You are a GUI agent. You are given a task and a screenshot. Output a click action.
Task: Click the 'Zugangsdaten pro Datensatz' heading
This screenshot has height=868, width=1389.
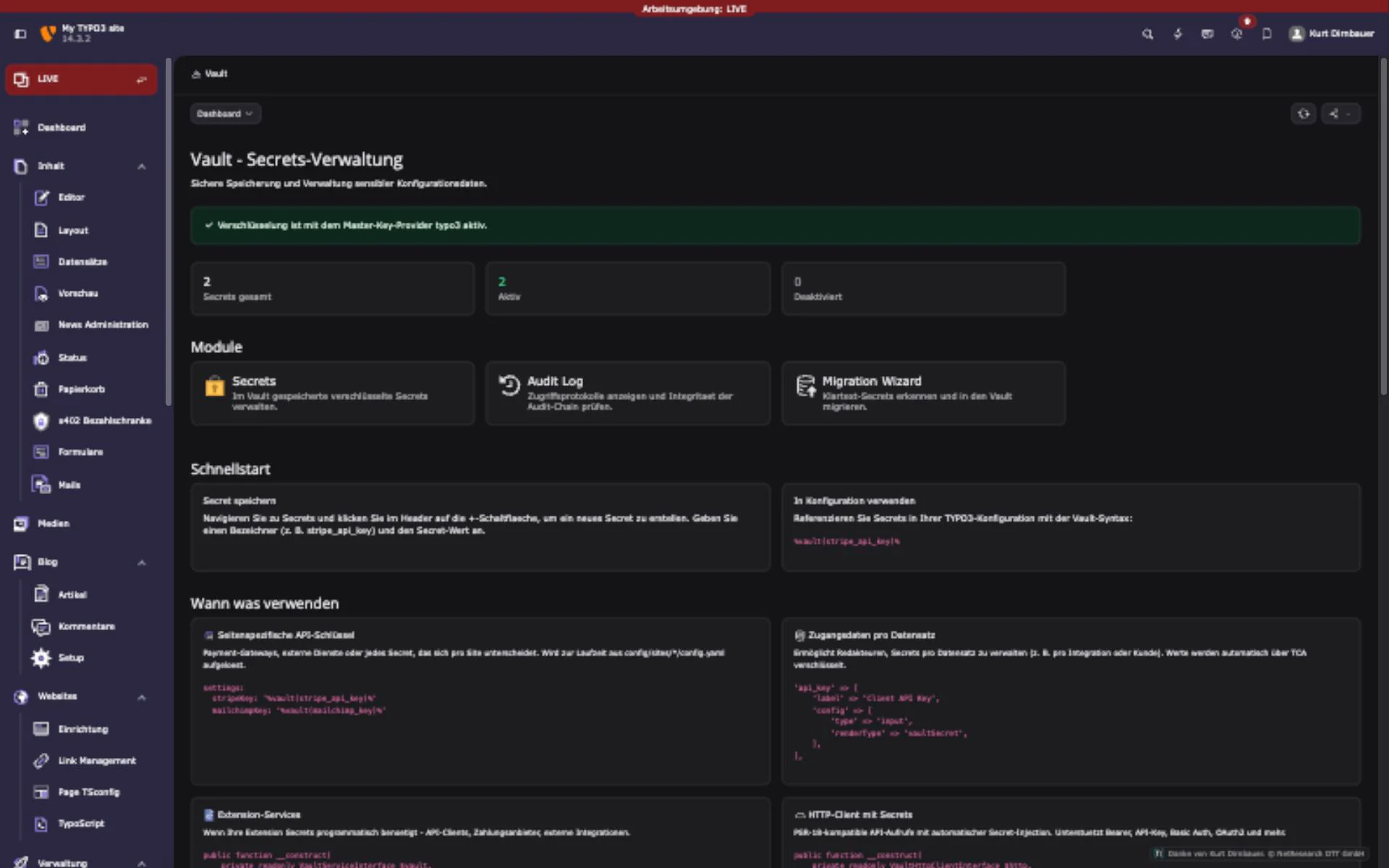[871, 635]
